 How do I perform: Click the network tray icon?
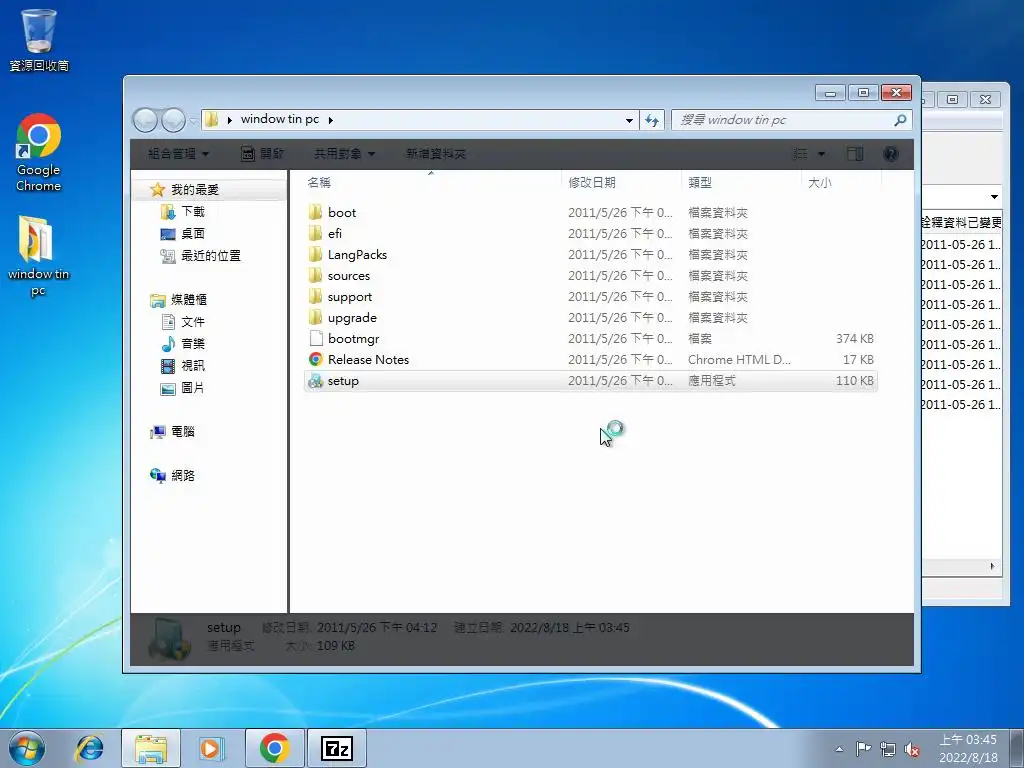pyautogui.click(x=888, y=749)
